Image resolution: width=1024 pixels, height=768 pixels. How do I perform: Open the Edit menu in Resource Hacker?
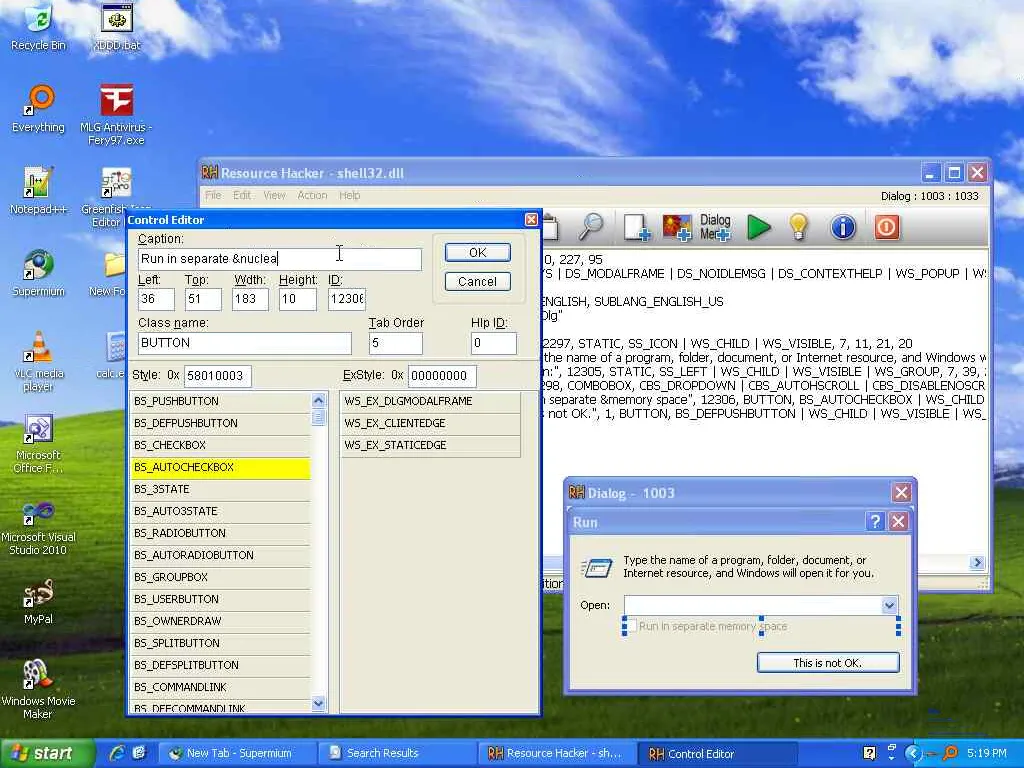coord(242,195)
